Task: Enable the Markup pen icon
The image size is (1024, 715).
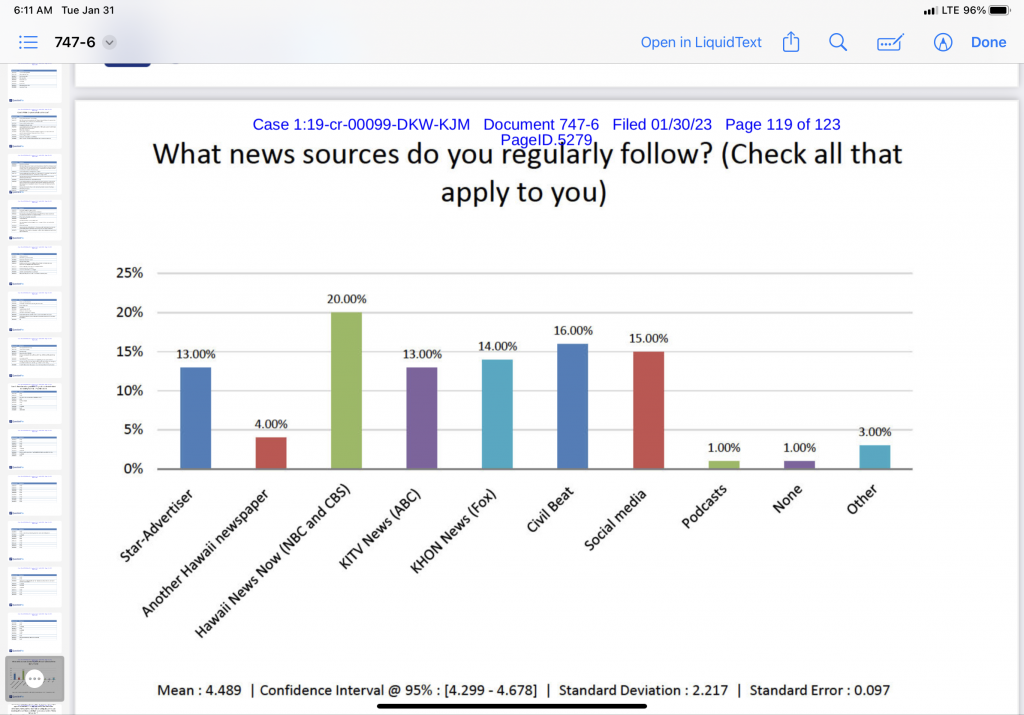Action: coord(942,42)
